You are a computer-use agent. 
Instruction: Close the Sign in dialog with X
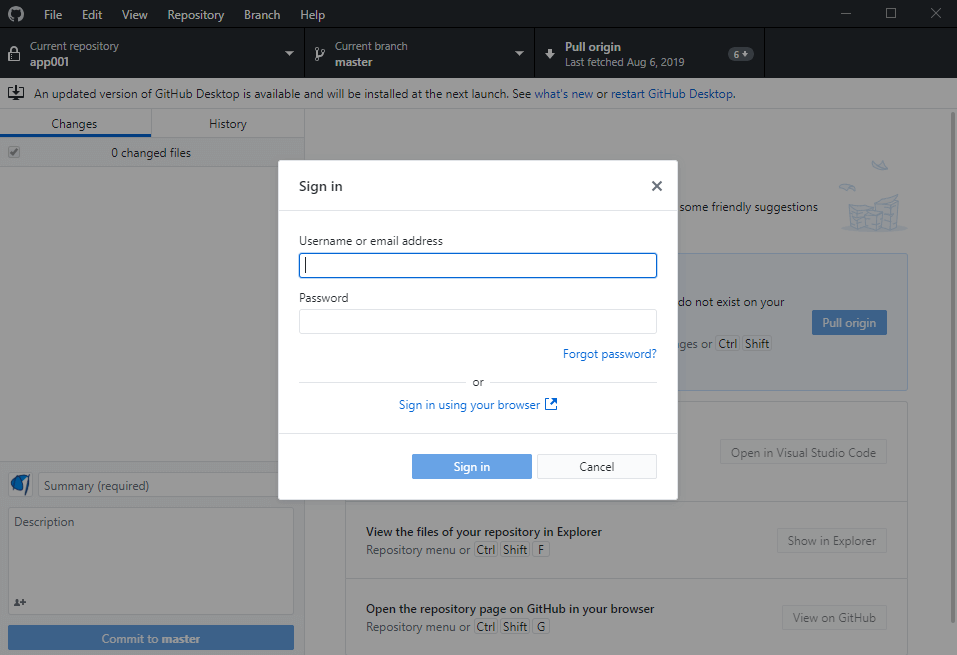click(x=657, y=186)
